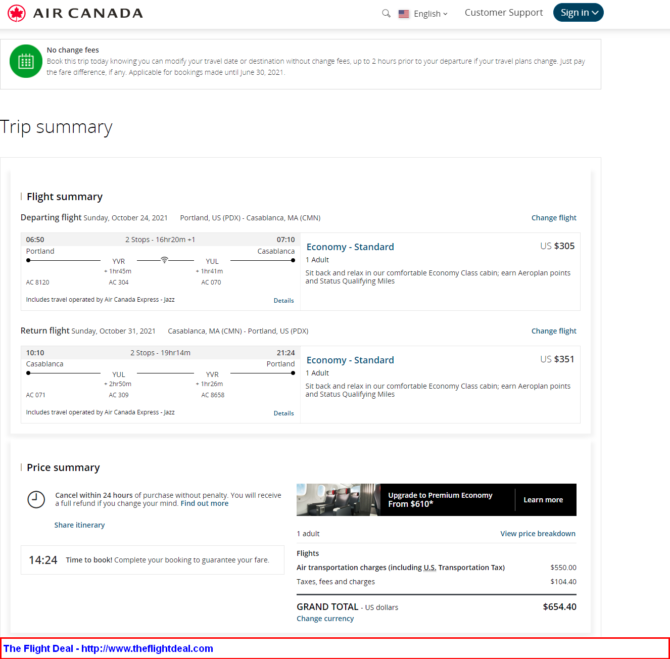
Task: Click Share itinerary
Action: (79, 525)
